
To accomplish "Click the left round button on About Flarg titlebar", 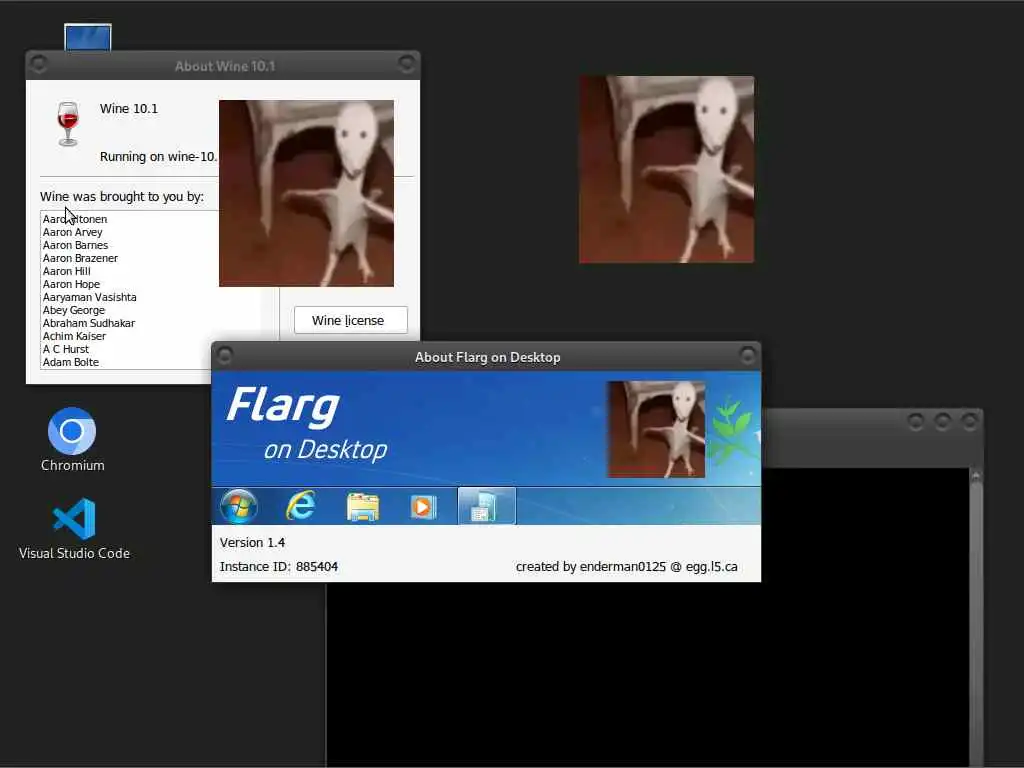I will (225, 355).
